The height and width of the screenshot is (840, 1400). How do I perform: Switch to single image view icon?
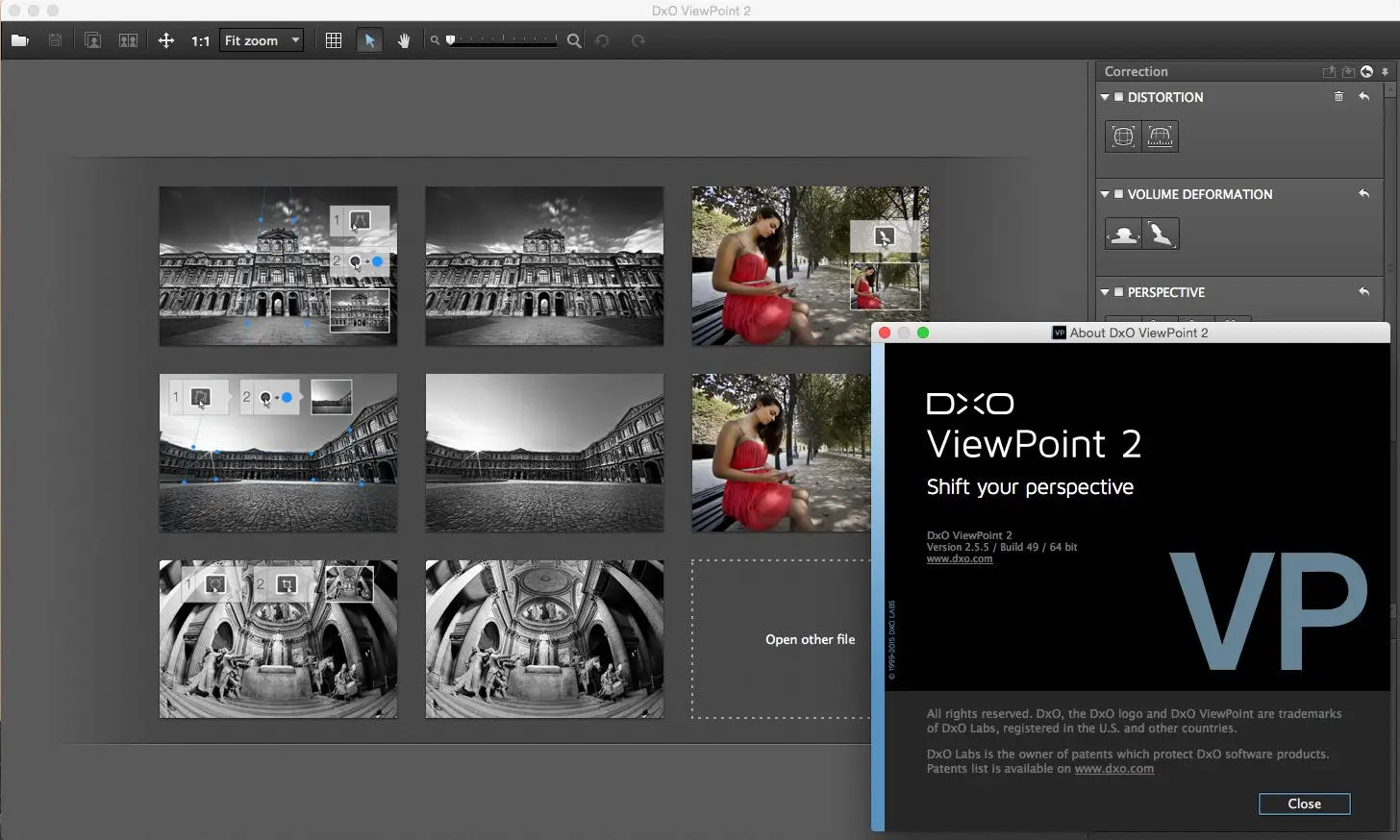[92, 40]
